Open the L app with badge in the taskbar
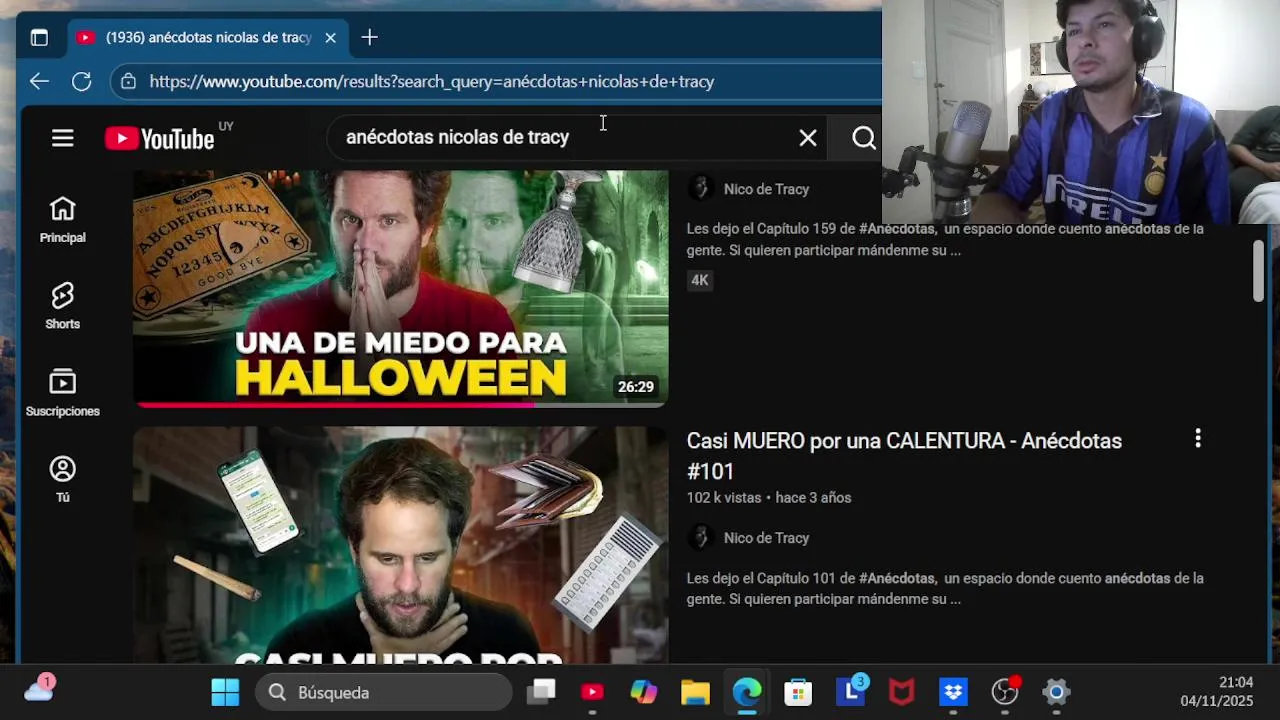 click(851, 692)
